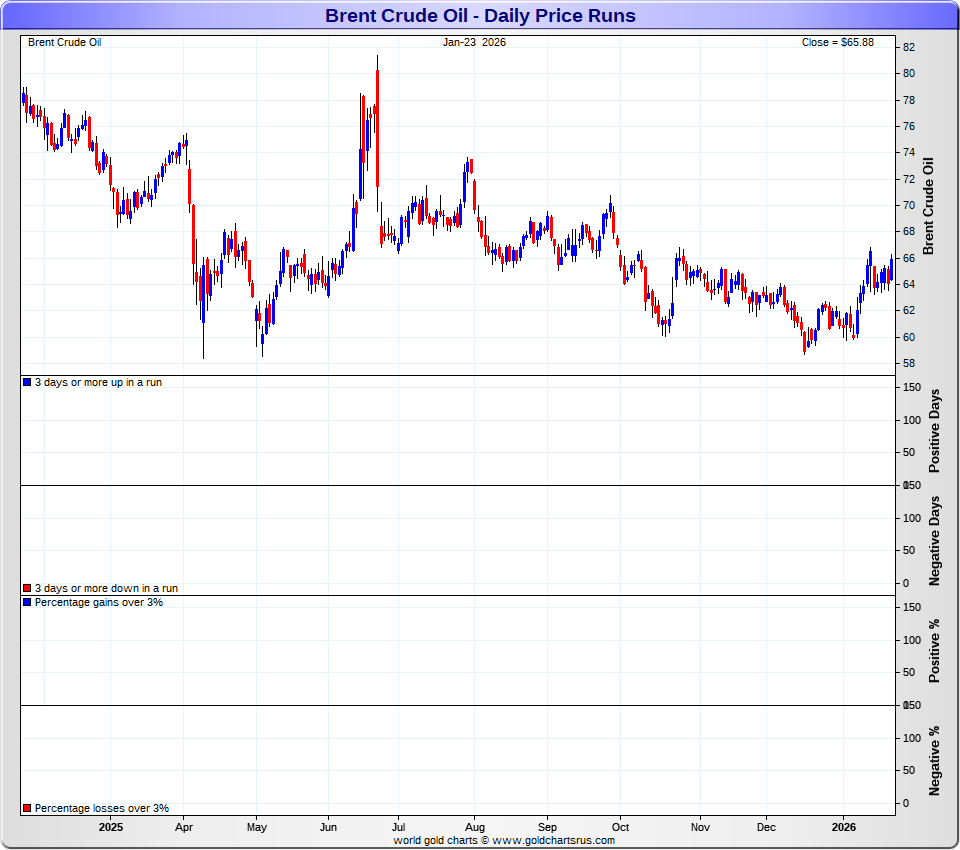
Task: Click the 100 tick on Positive % axis
Action: tap(912, 640)
